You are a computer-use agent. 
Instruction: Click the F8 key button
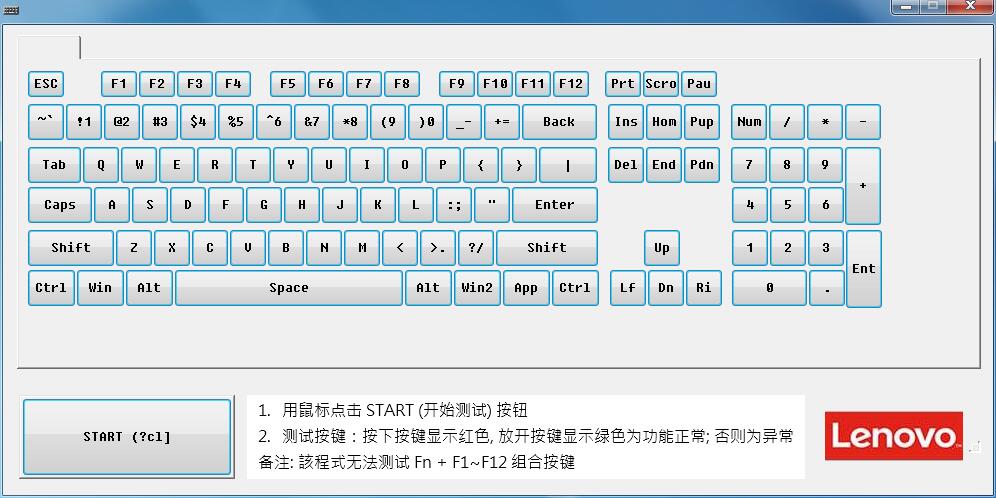[402, 84]
